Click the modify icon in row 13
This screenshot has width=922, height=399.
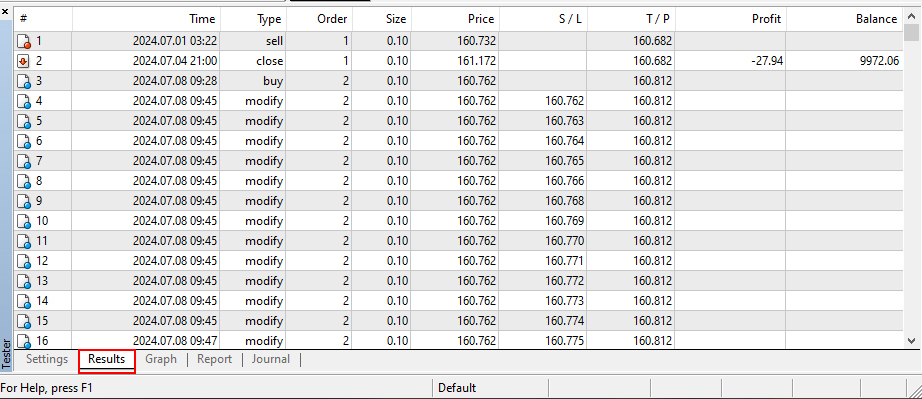click(x=24, y=281)
